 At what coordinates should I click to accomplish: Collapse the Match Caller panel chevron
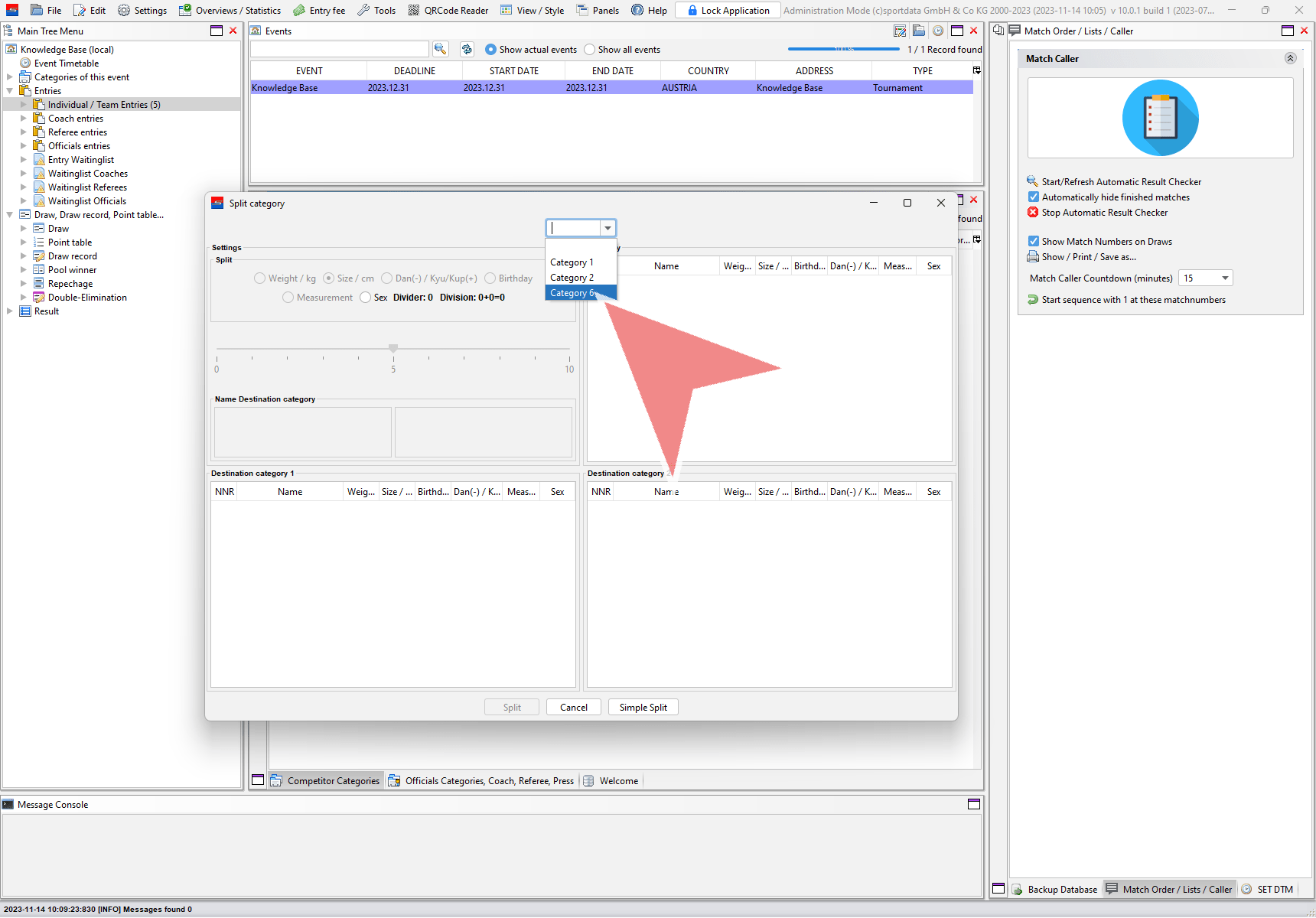pos(1290,59)
